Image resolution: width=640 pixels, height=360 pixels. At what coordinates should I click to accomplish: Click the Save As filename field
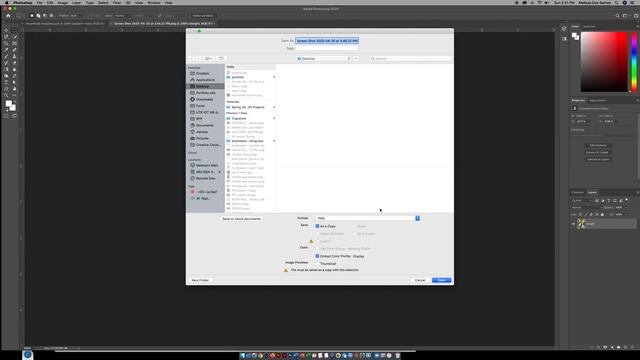point(327,41)
